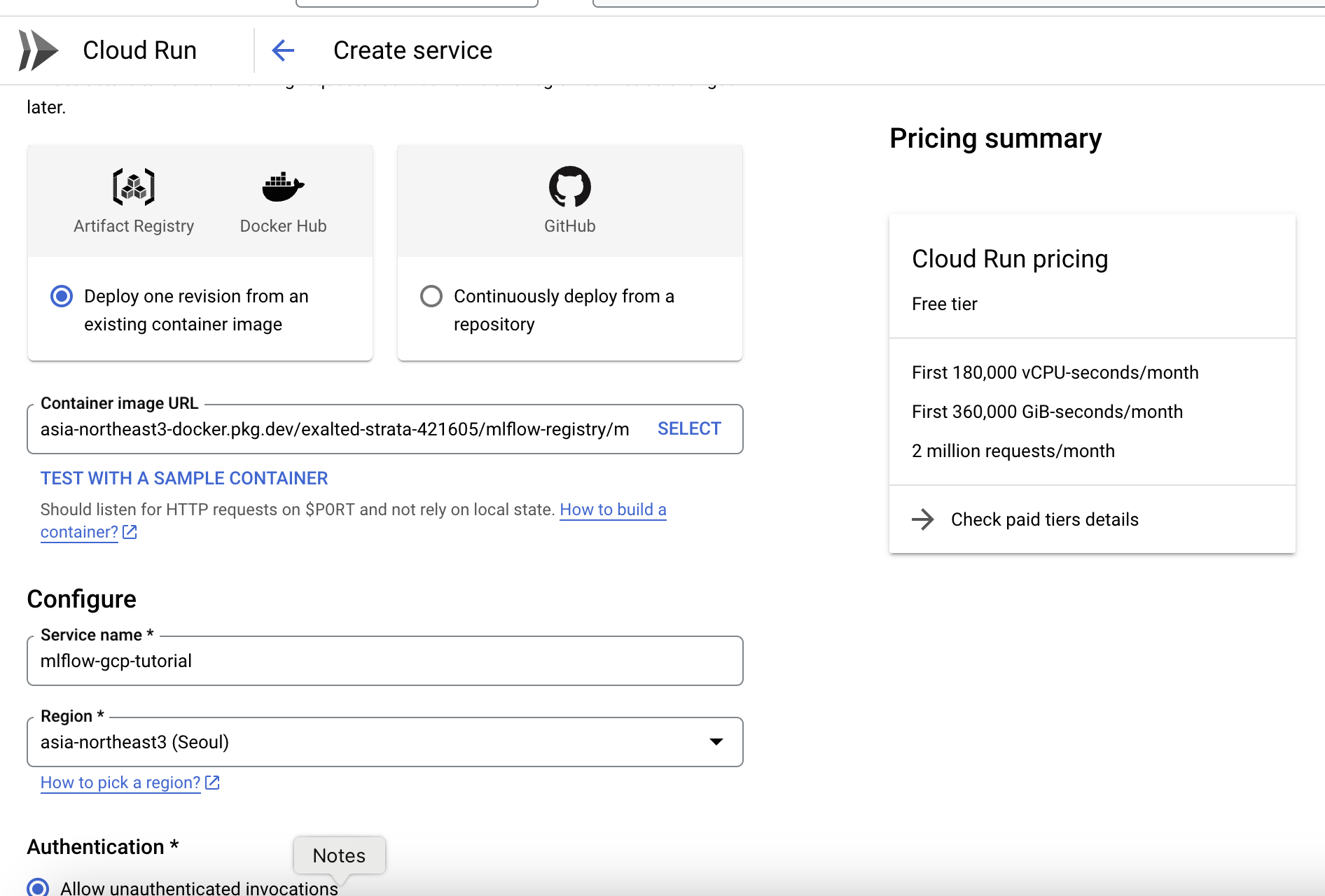Click the arrow beside Check paid tiers
Image resolution: width=1325 pixels, height=896 pixels.
tap(923, 519)
